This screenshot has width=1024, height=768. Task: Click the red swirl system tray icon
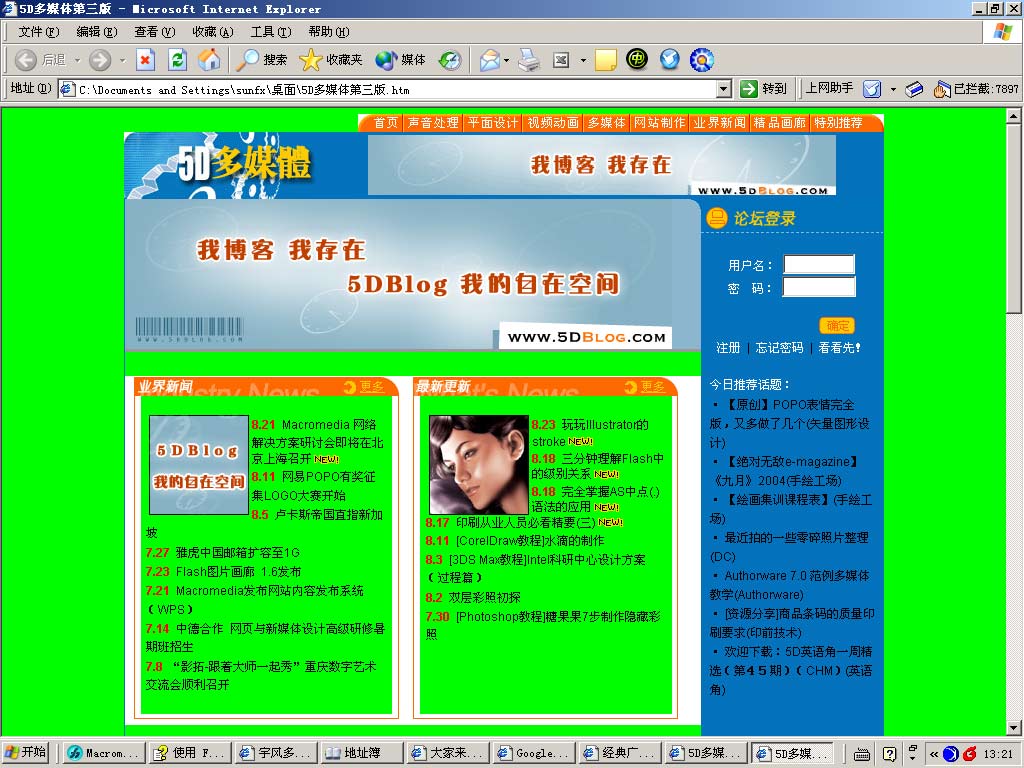pos(970,754)
